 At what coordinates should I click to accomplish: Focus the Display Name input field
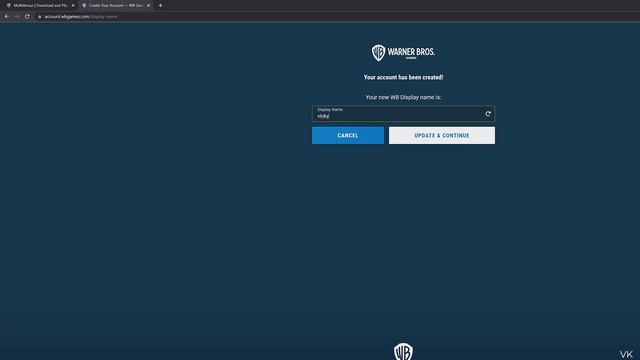tap(403, 113)
